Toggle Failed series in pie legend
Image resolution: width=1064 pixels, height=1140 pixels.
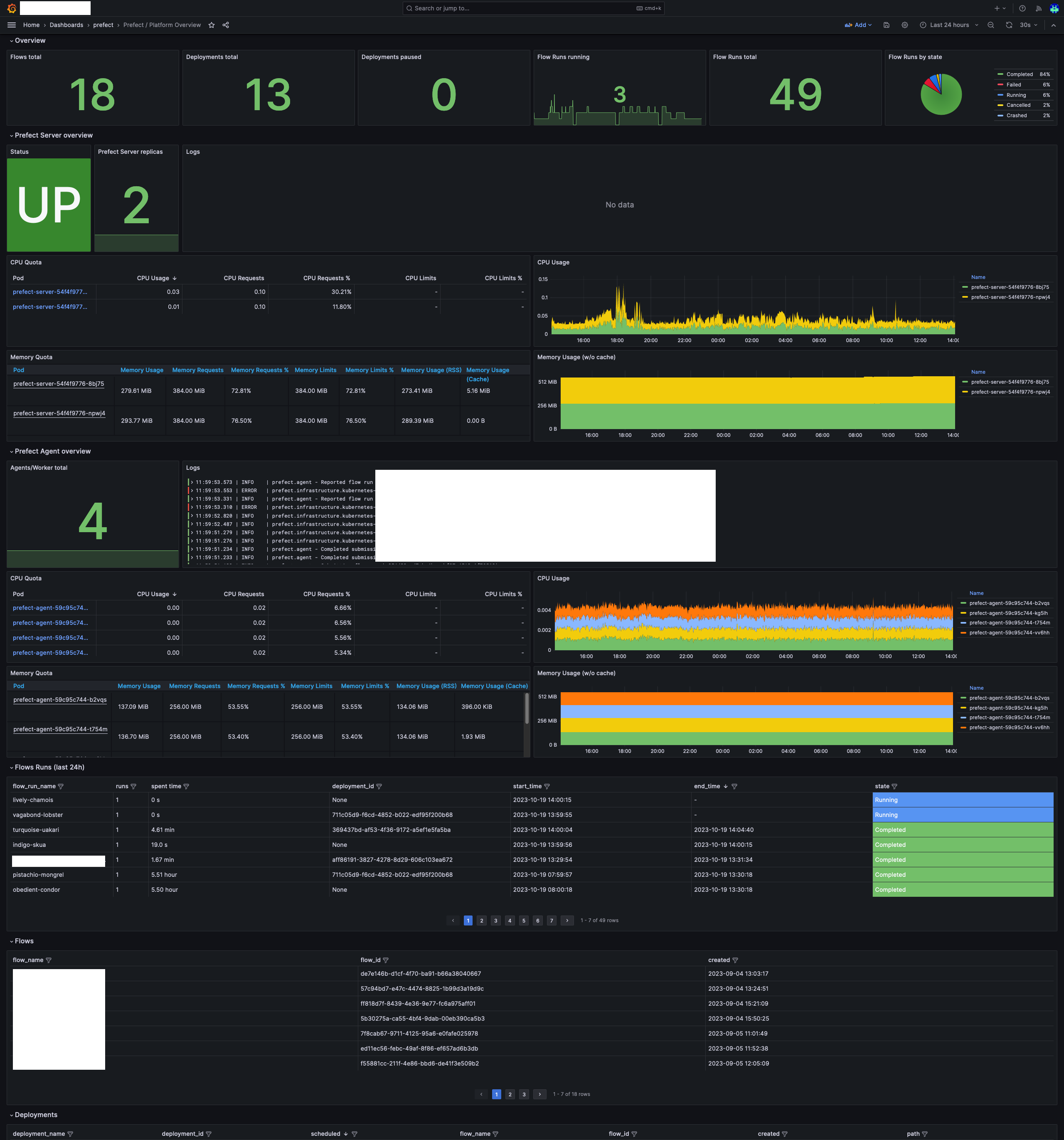coord(1014,85)
